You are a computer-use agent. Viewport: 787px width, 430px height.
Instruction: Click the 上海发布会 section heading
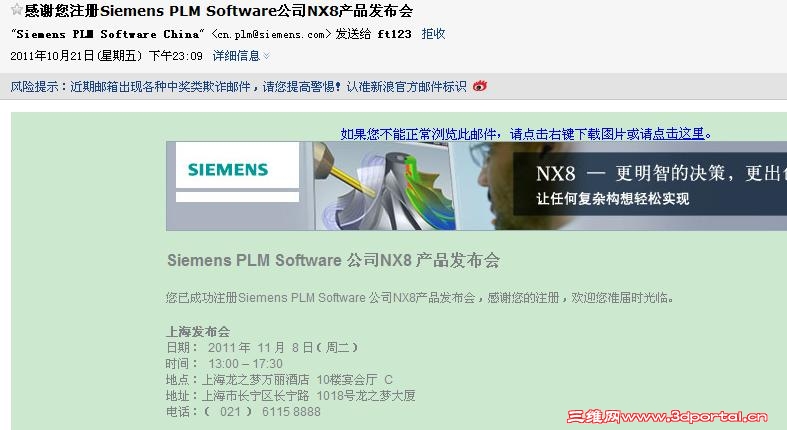198,332
